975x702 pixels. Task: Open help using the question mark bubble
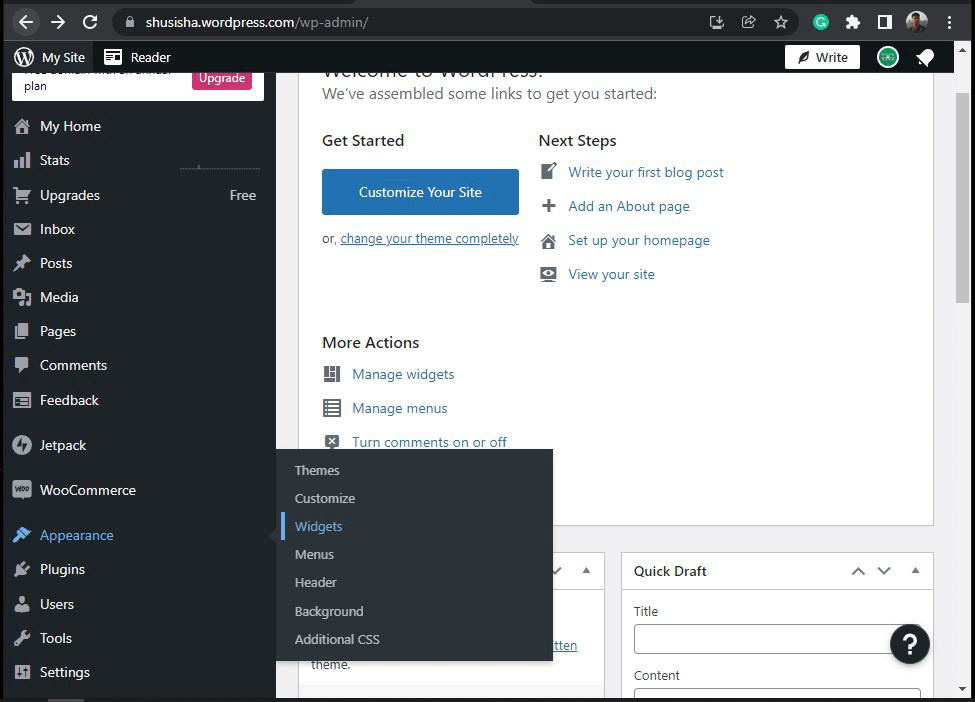(x=909, y=644)
